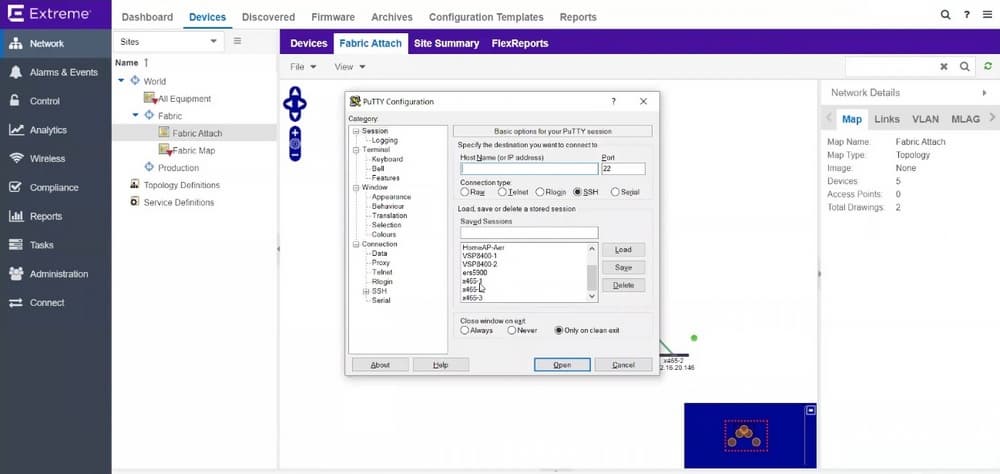Zoom in the map with plus button
This screenshot has height=474, width=1000.
coord(295,133)
